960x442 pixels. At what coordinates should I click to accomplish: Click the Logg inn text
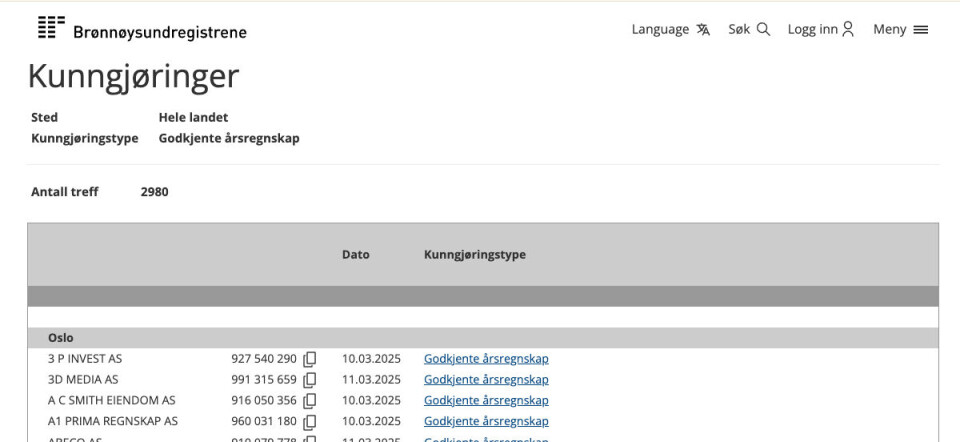click(x=812, y=30)
